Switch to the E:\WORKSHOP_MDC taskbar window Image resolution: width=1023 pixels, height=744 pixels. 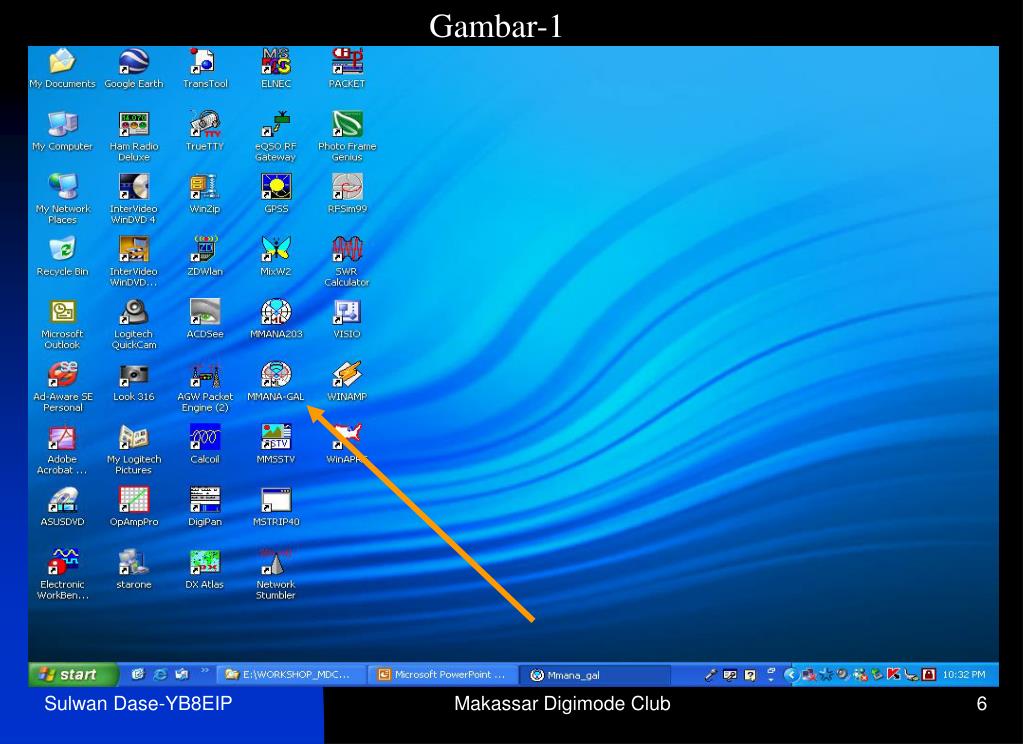290,675
